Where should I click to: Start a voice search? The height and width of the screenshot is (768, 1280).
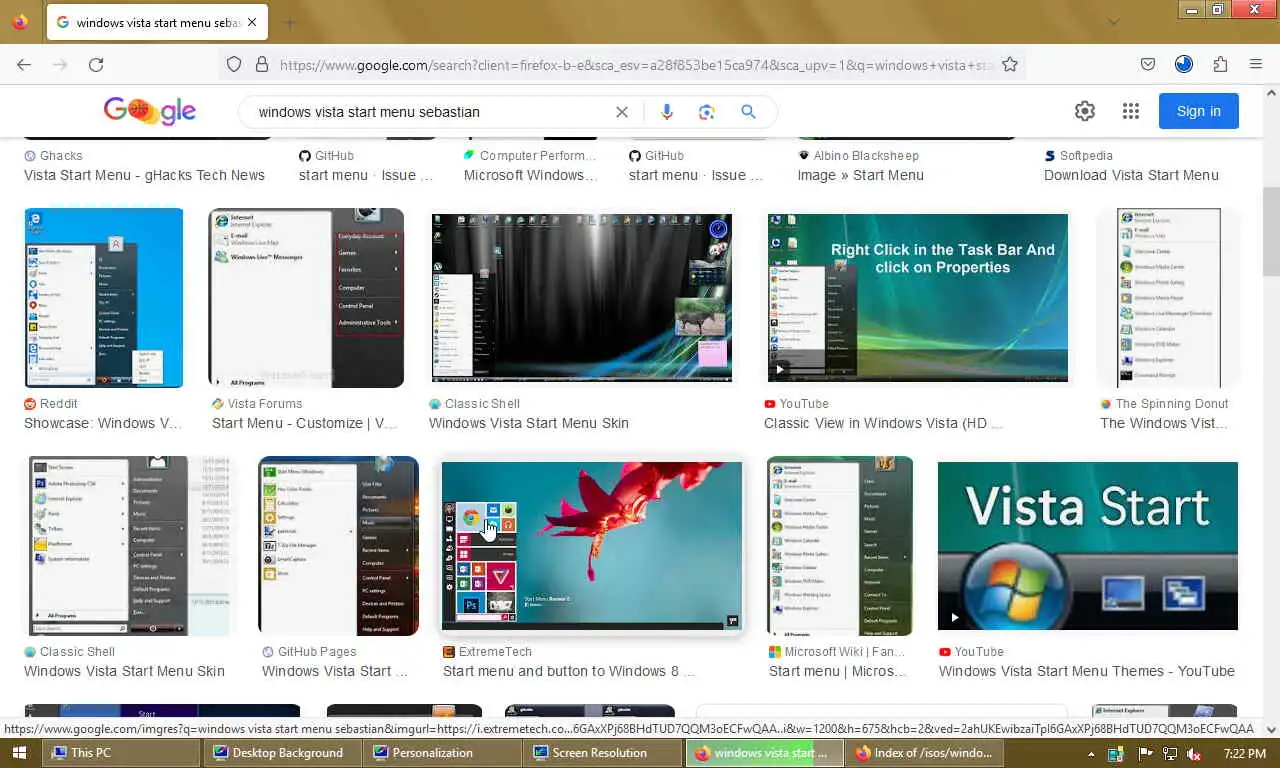pyautogui.click(x=667, y=112)
